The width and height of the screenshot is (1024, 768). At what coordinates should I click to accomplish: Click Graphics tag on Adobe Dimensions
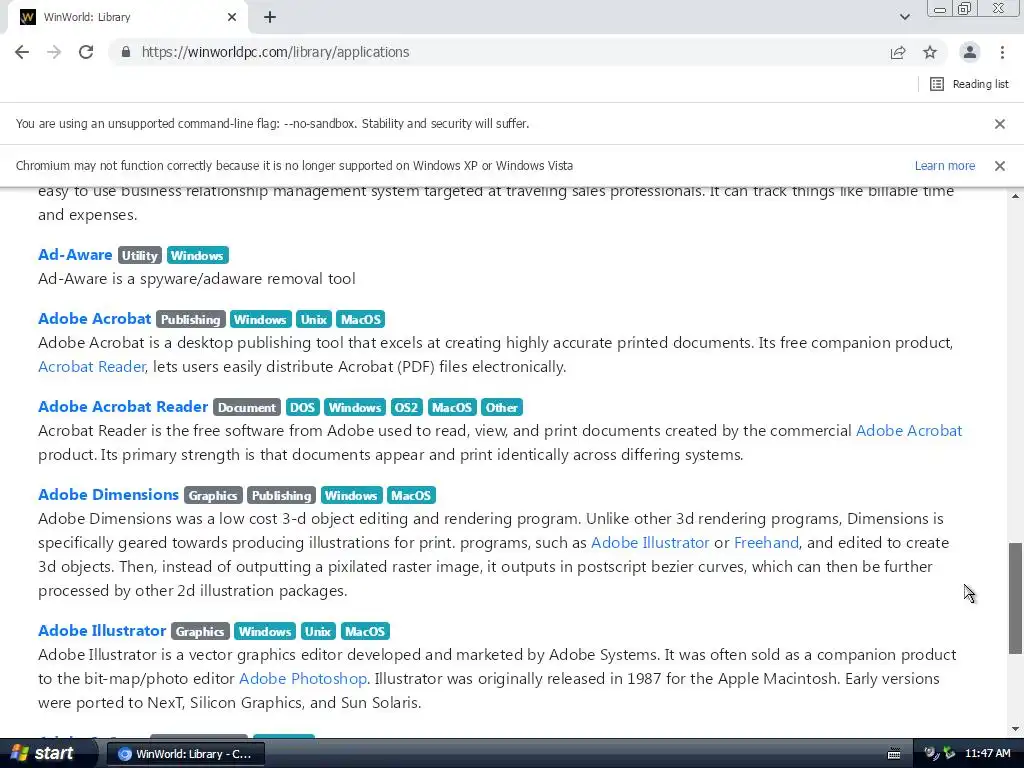tap(213, 496)
